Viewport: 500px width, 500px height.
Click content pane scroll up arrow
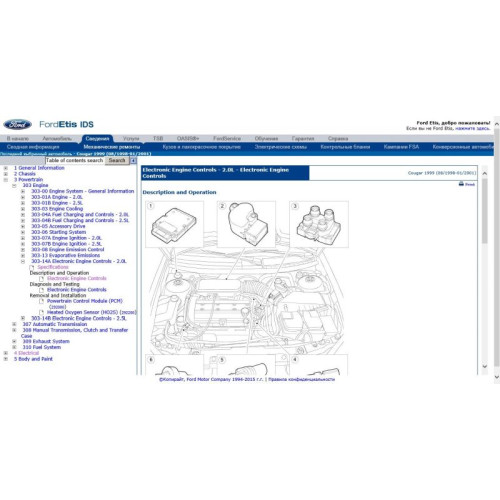coord(485,173)
